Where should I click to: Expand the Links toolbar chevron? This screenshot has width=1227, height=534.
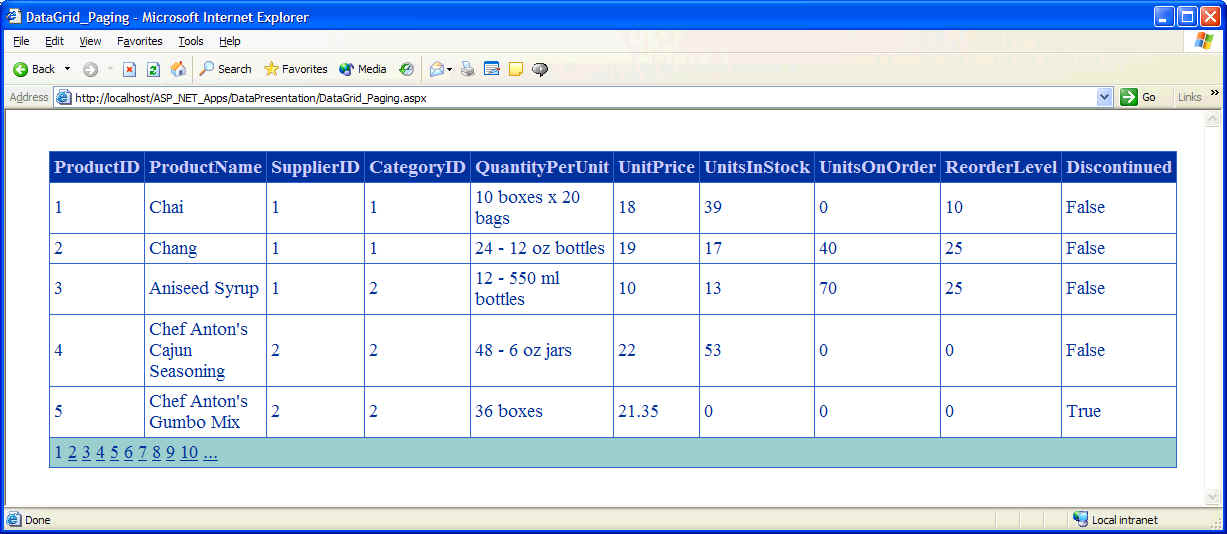1214,93
